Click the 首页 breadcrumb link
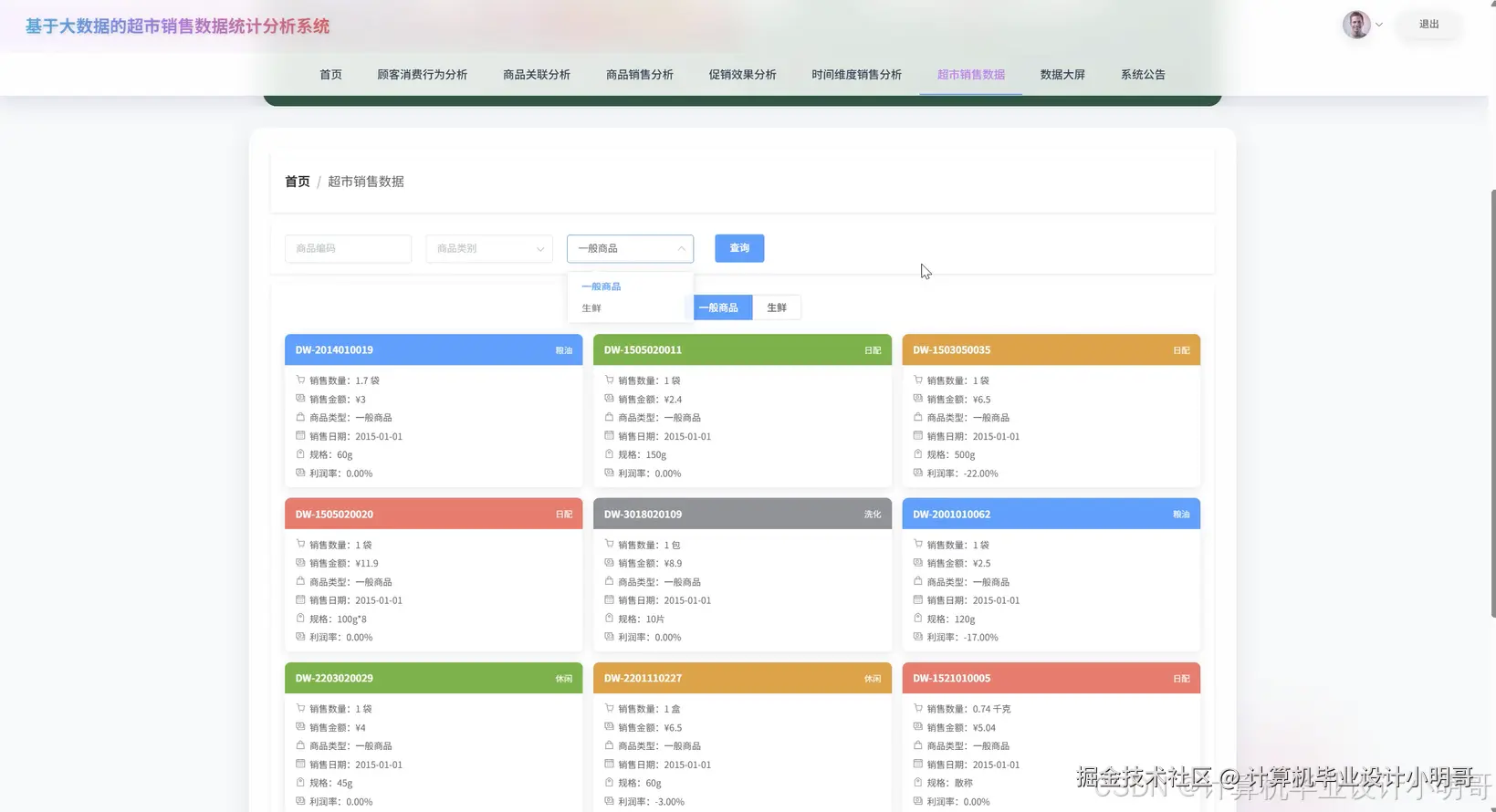 click(x=298, y=182)
